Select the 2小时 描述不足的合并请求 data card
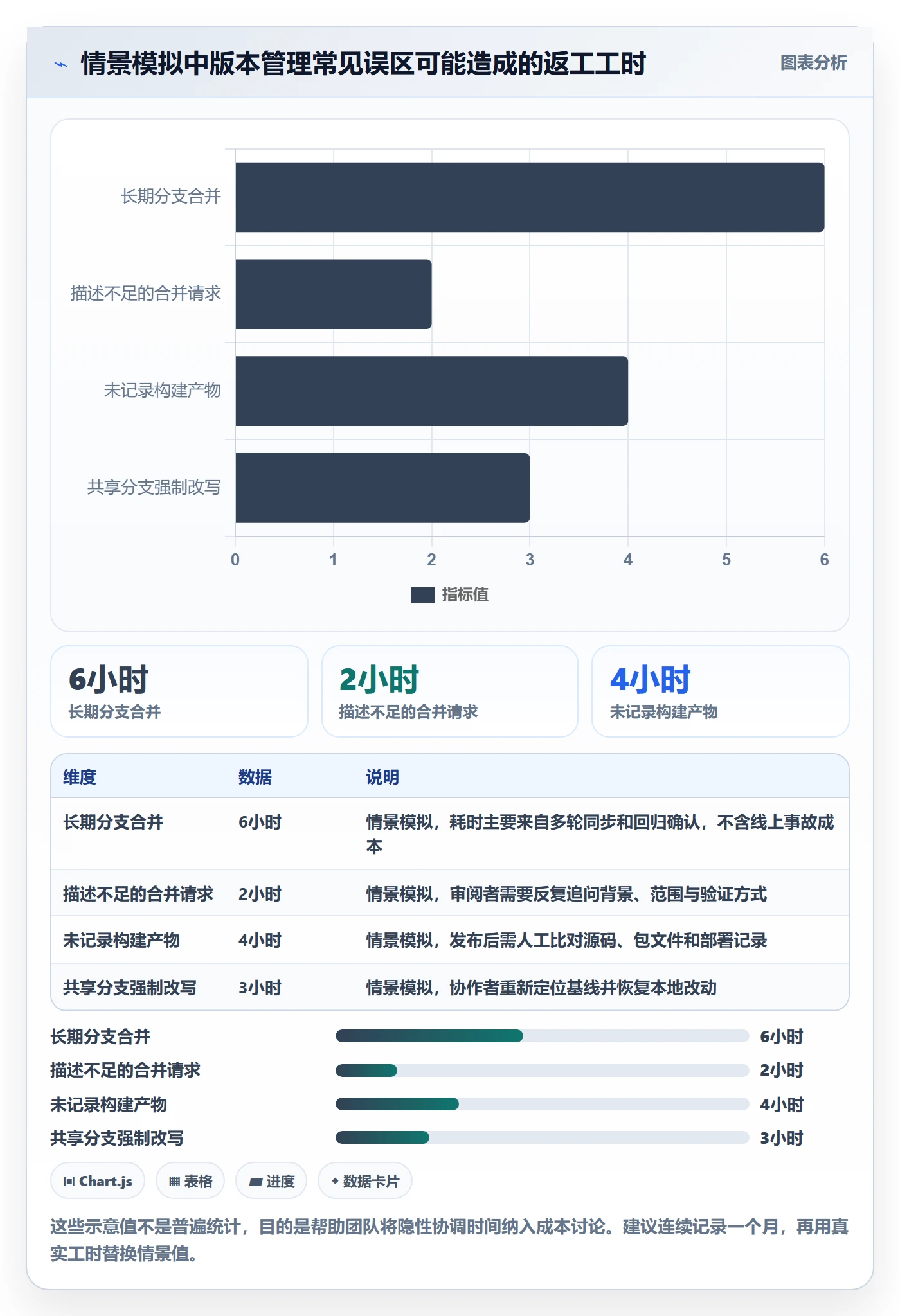 click(450, 691)
